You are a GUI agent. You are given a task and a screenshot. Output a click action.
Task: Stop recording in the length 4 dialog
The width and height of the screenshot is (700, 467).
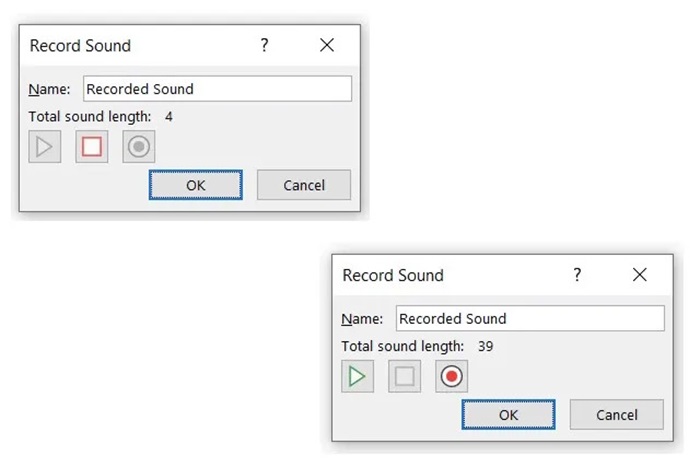pyautogui.click(x=92, y=147)
